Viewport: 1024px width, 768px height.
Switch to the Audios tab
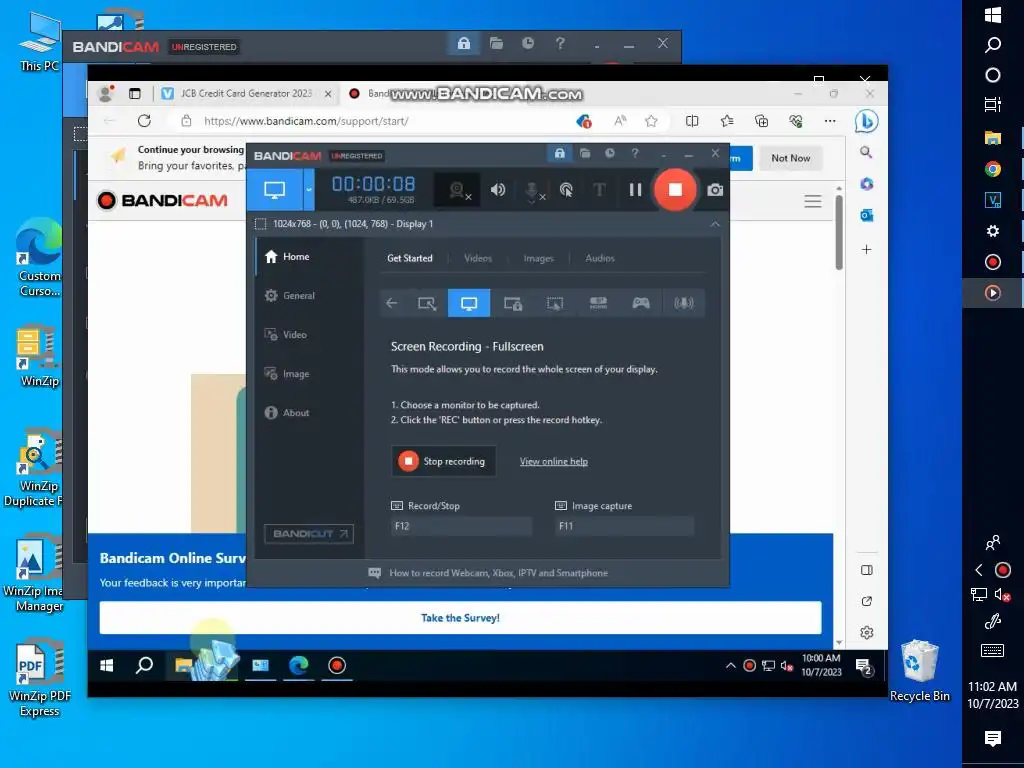coord(600,258)
